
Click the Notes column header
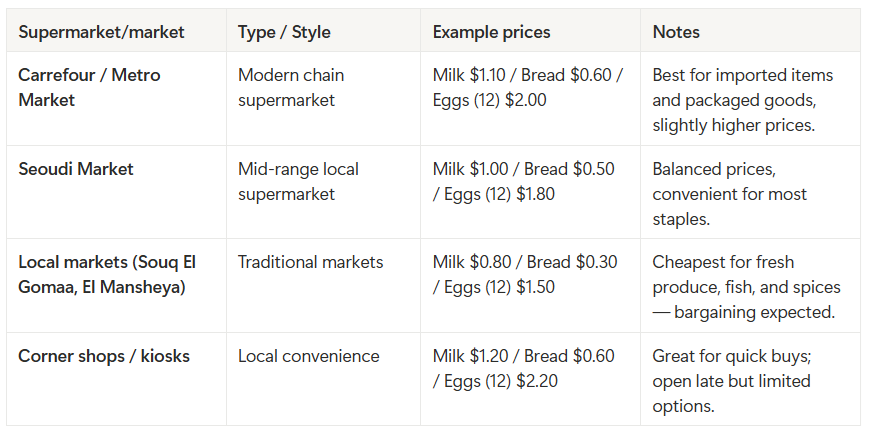(x=676, y=32)
